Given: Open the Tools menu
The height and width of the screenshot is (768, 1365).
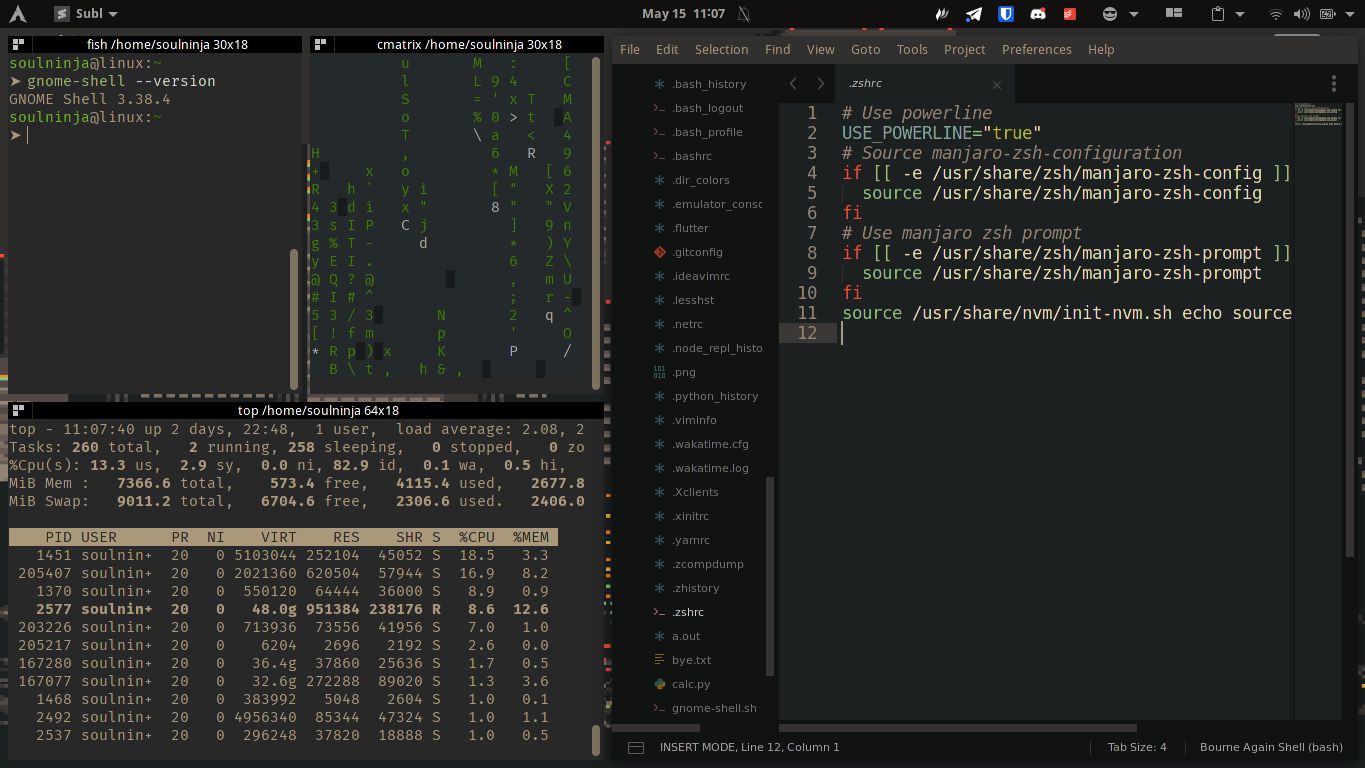Looking at the screenshot, I should (911, 49).
